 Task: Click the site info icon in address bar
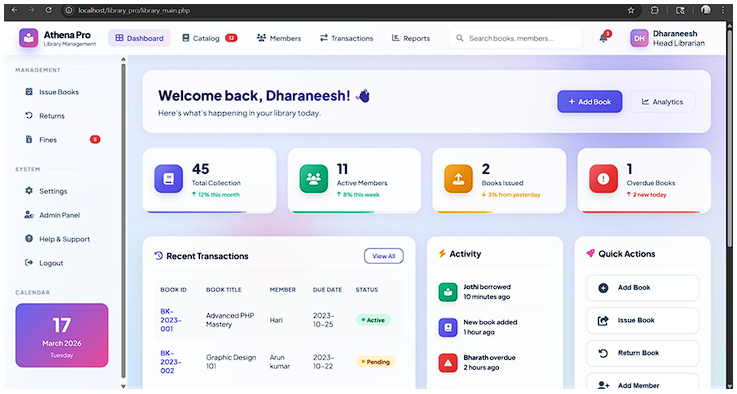point(69,10)
